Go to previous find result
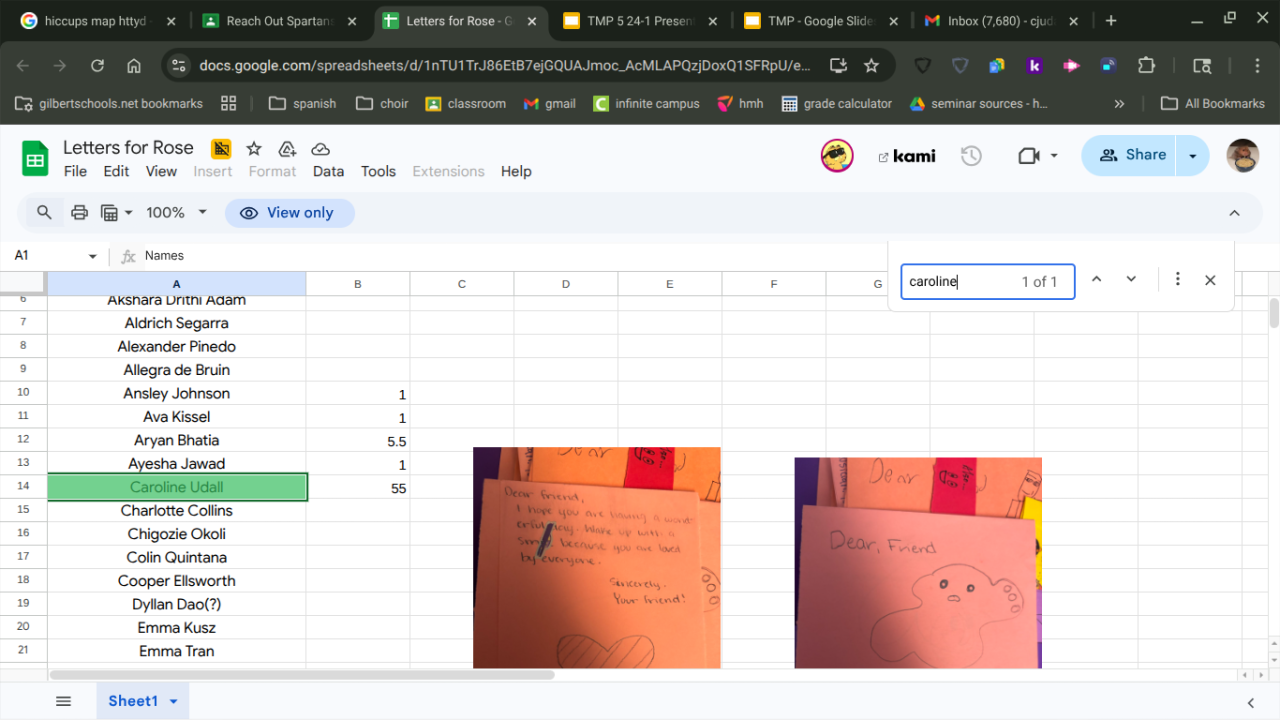This screenshot has height=720, width=1280. point(1096,280)
